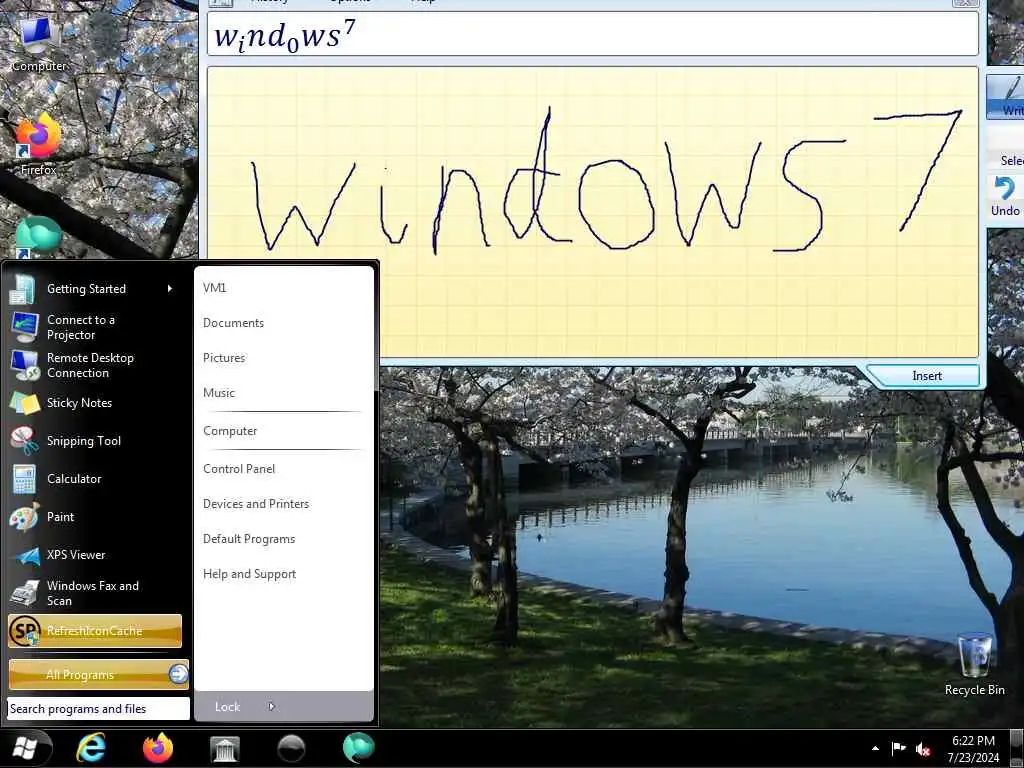This screenshot has height=768, width=1024.
Task: Open the dark round taskbar app
Action: click(291, 748)
